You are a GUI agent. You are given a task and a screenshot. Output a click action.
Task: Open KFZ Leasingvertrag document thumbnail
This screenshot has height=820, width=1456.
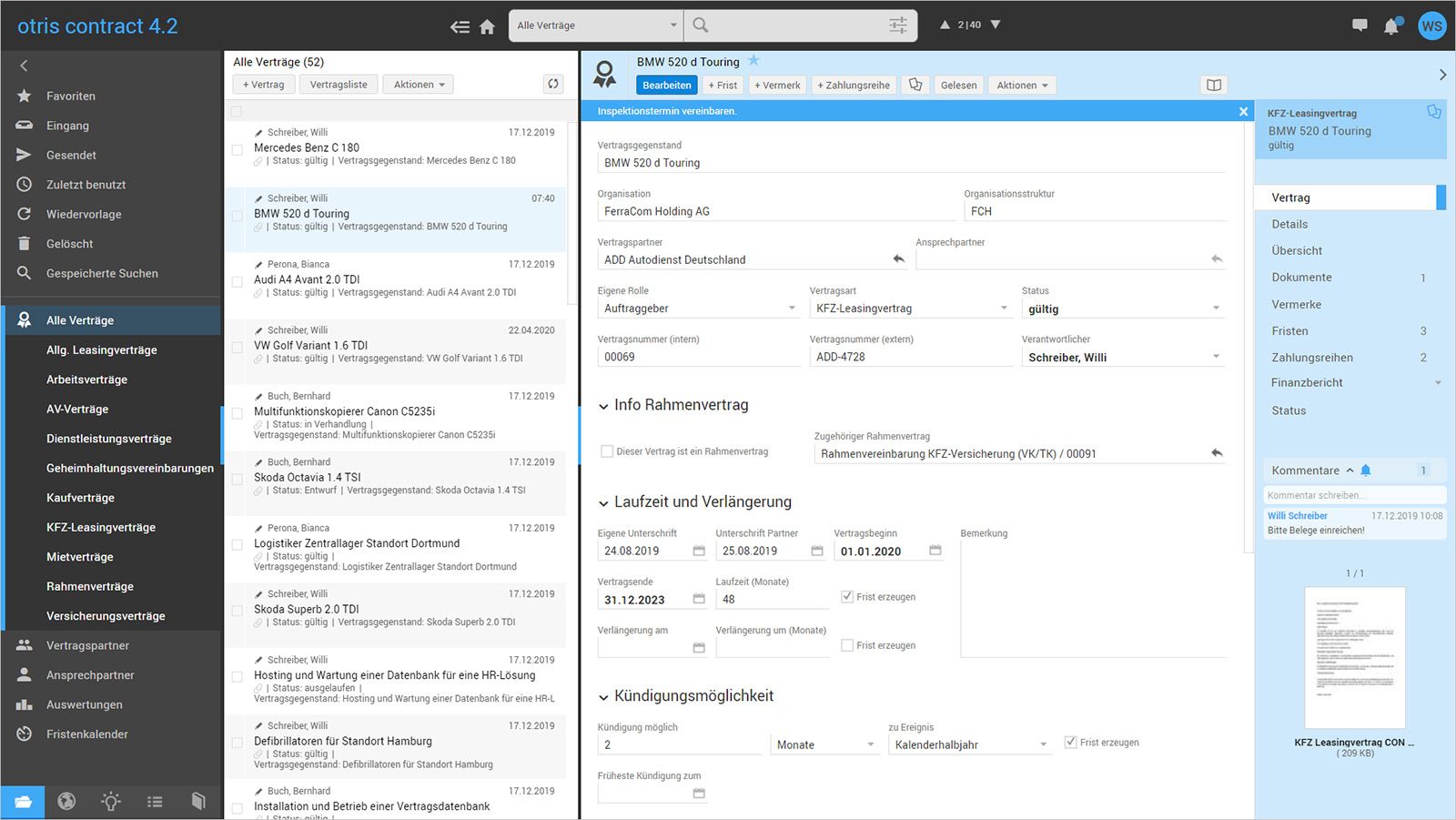click(x=1355, y=657)
